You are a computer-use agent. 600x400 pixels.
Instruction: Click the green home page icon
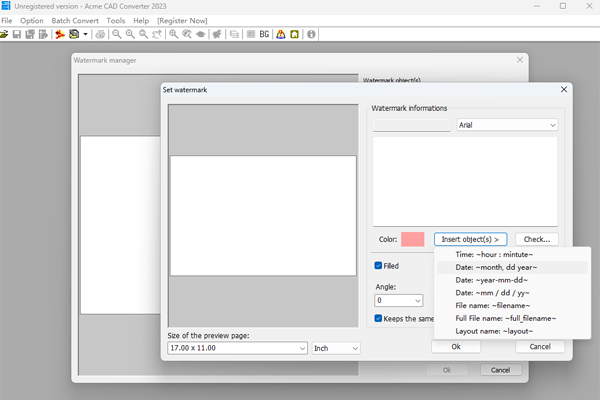click(x=294, y=34)
